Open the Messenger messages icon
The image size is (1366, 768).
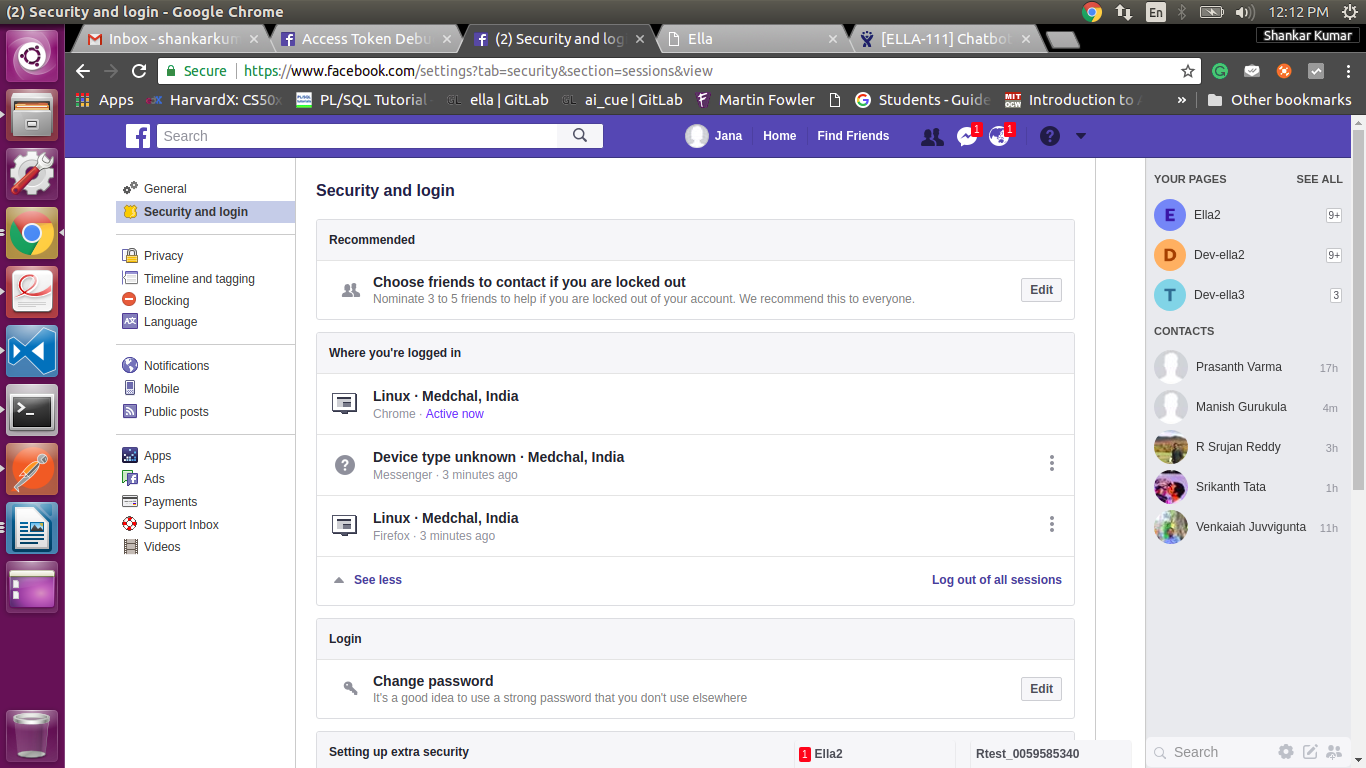(967, 136)
